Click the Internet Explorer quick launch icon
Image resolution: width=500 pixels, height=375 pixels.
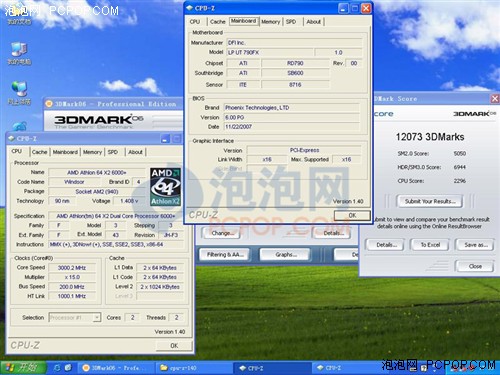(57, 368)
